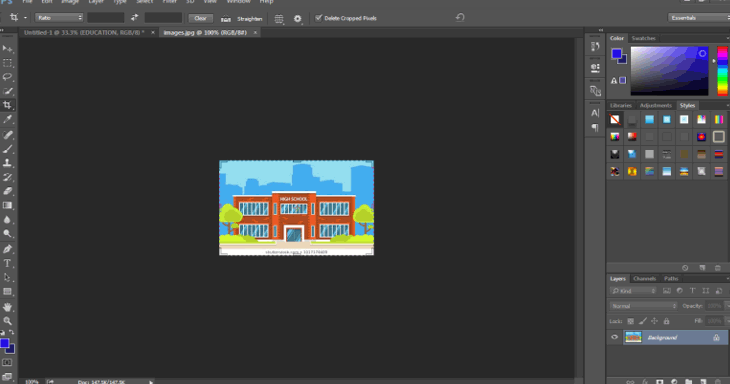This screenshot has width=730, height=384.
Task: Select the Rectangle shape tool
Action: pos(7,292)
